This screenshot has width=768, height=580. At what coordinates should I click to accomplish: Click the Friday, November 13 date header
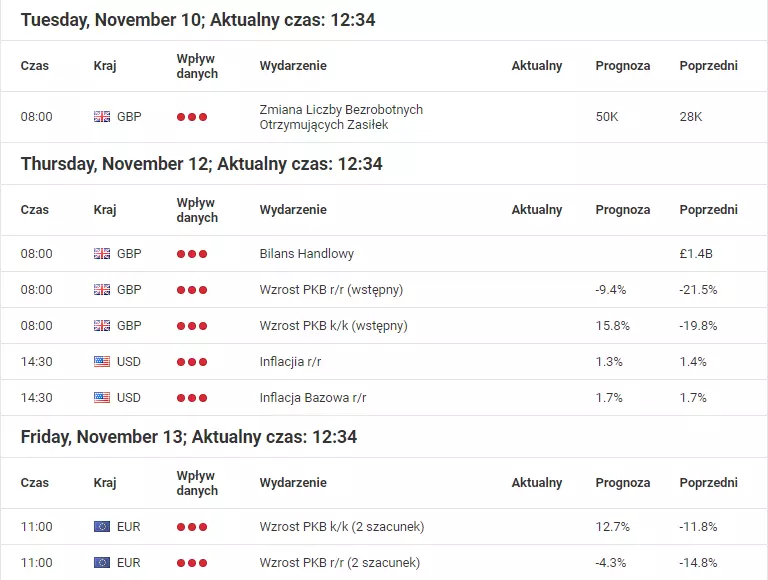[x=189, y=436]
